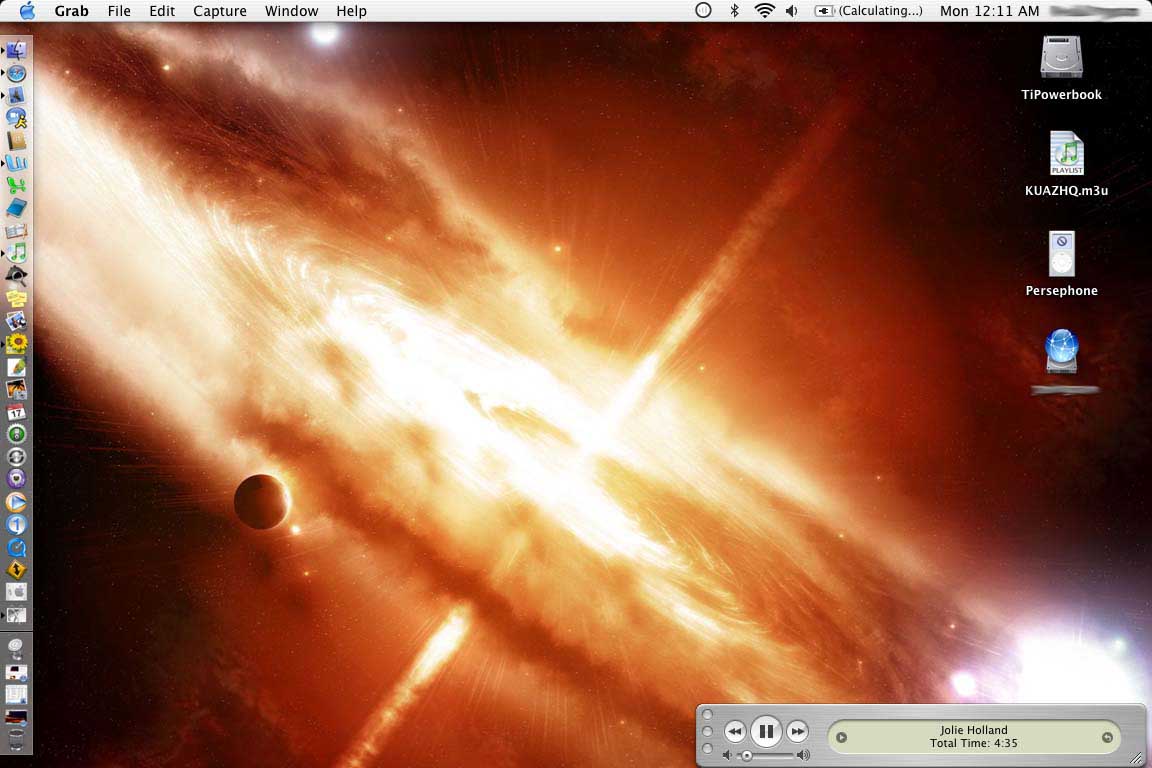1152x768 pixels.
Task: Open Sherlock detective hat icon
Action: 16,276
